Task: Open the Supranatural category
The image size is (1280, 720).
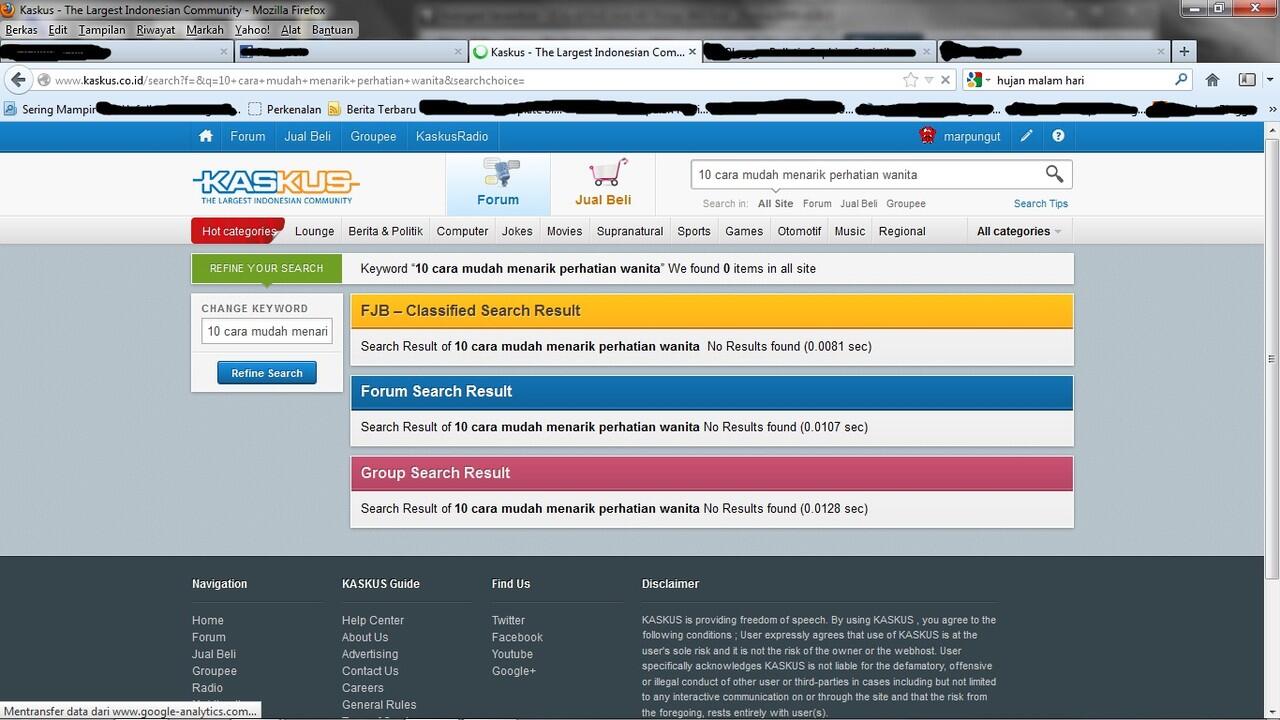Action: tap(630, 231)
